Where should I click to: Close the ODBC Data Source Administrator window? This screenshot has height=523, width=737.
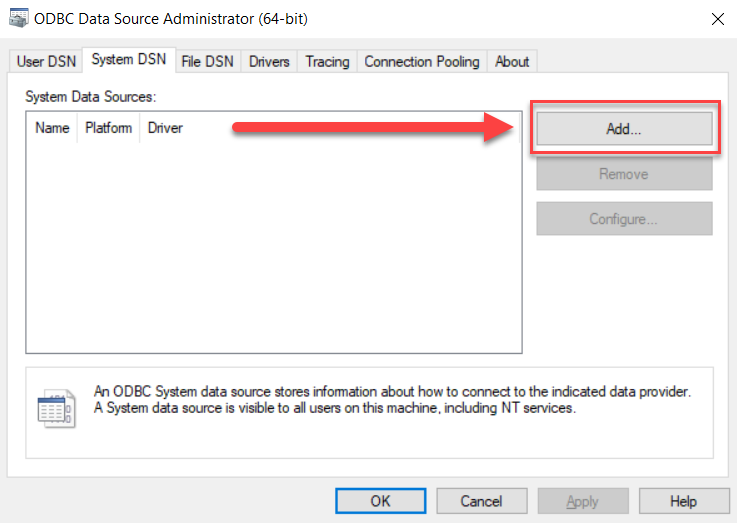(716, 18)
